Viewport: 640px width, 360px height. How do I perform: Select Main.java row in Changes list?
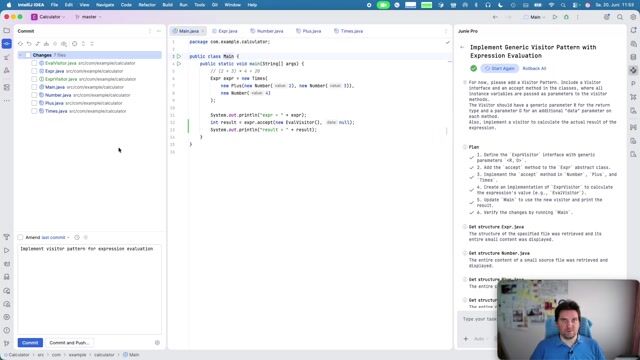click(89, 87)
